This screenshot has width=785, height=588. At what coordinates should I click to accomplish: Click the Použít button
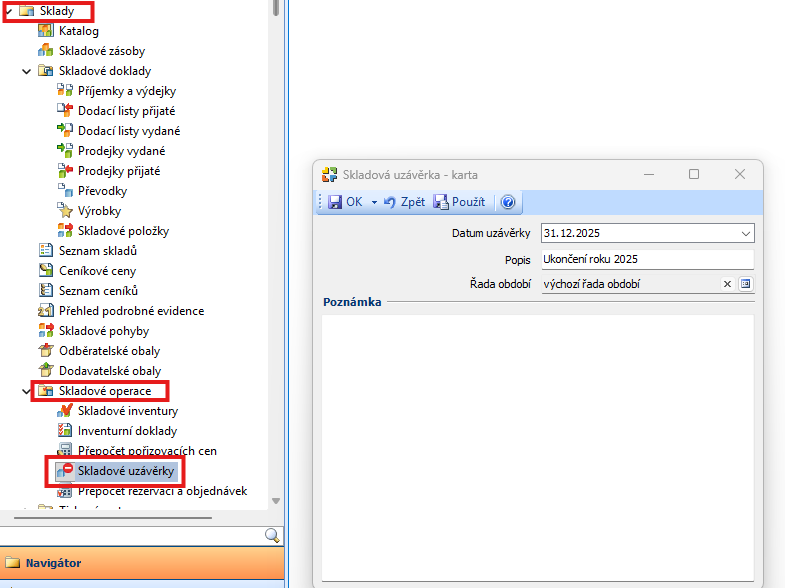(460, 202)
